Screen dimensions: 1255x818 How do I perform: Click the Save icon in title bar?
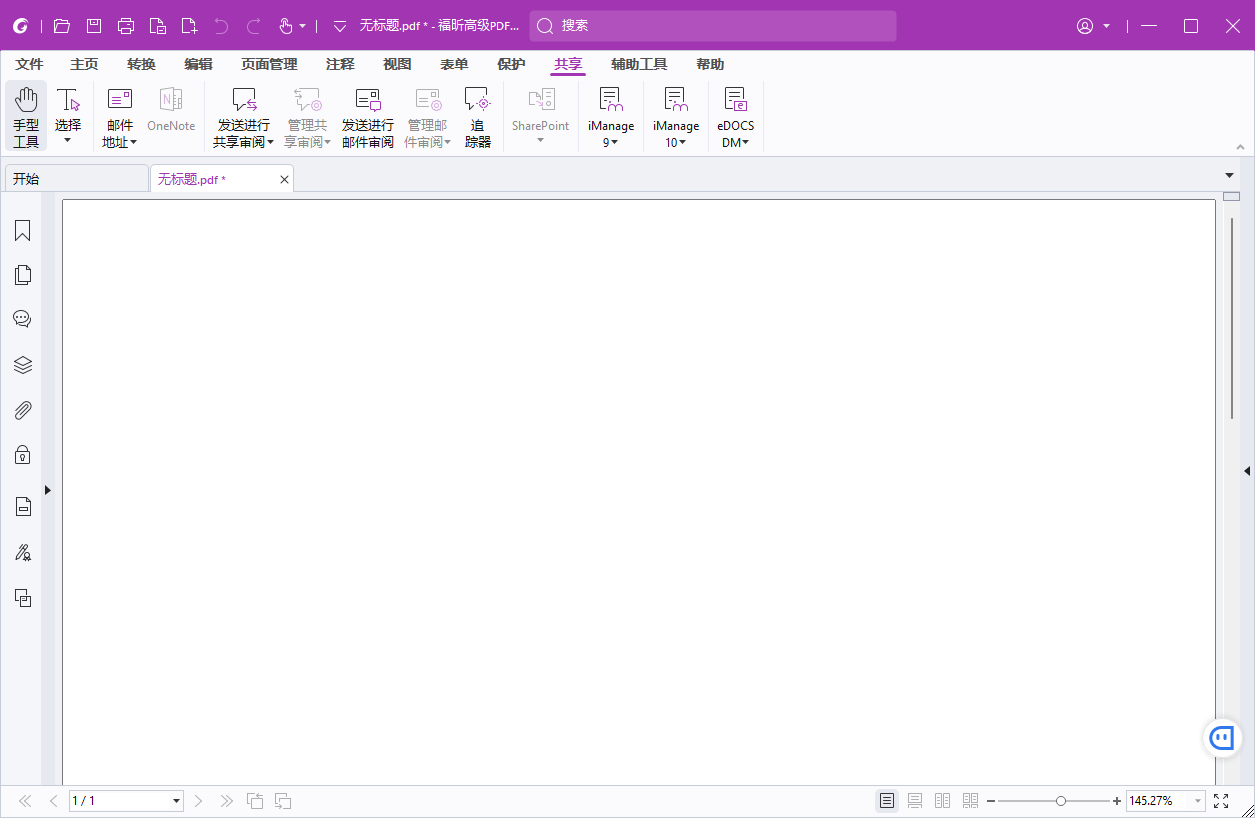(x=94, y=26)
